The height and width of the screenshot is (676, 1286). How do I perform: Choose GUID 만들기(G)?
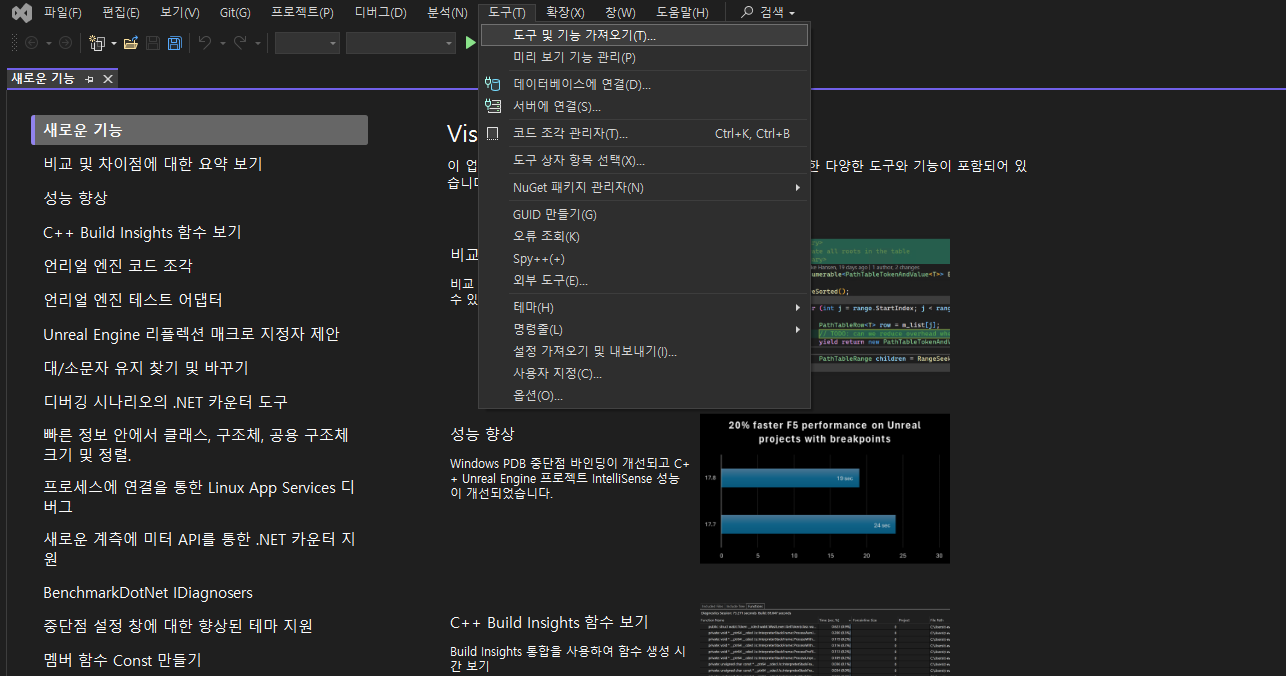tap(643, 214)
